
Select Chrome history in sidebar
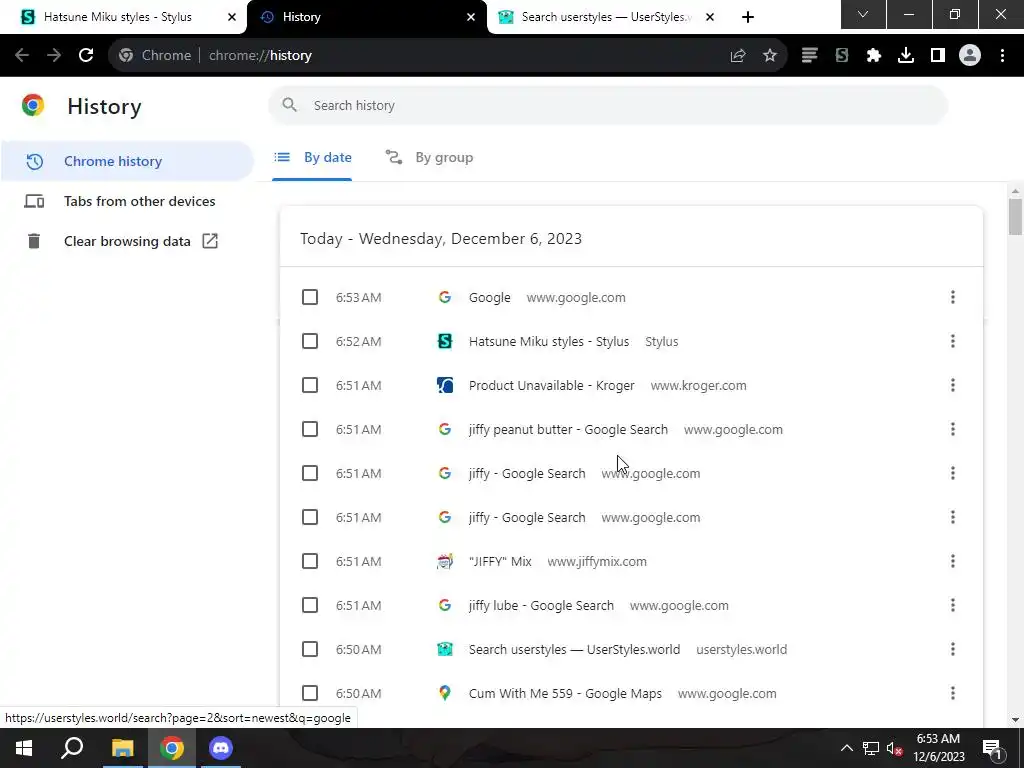pos(127,161)
